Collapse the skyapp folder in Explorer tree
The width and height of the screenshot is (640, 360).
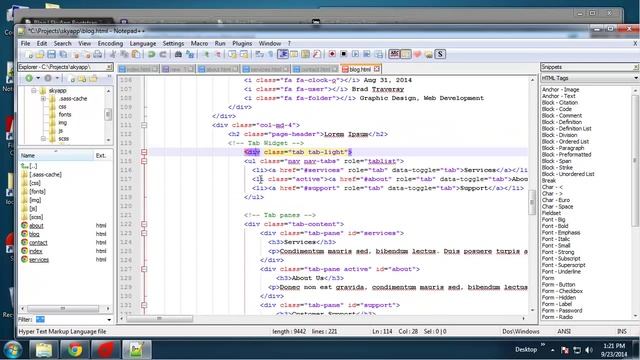(34, 91)
